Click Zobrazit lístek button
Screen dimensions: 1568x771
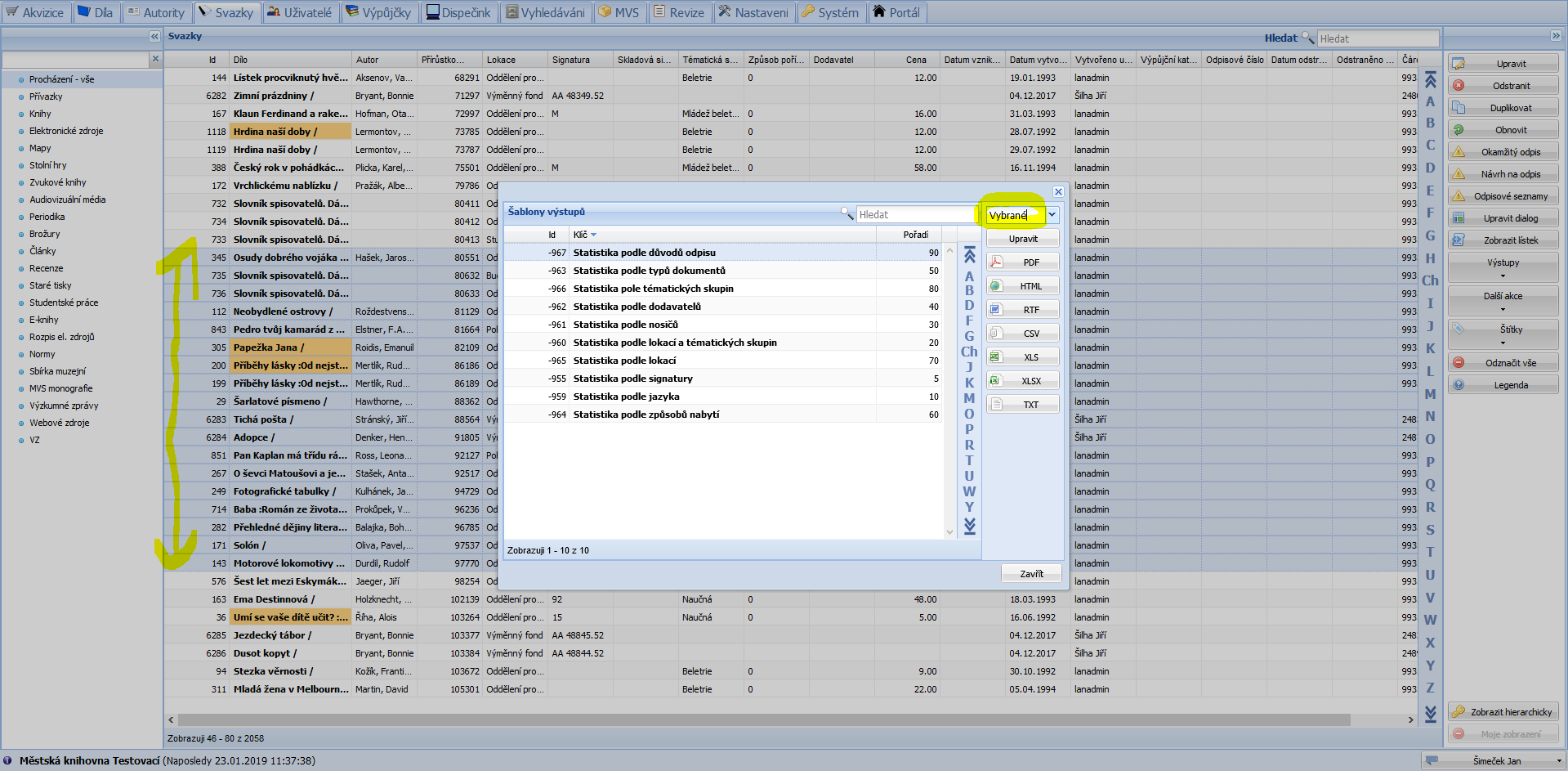click(x=1503, y=240)
